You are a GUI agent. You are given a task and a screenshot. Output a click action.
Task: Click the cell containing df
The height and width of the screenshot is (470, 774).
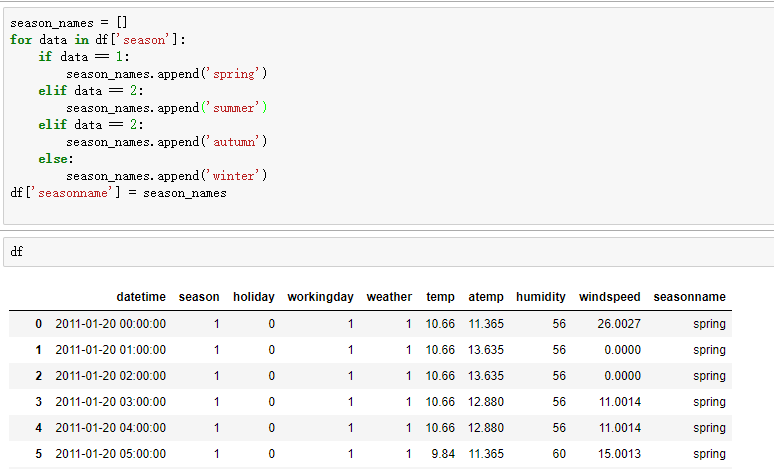pos(388,252)
